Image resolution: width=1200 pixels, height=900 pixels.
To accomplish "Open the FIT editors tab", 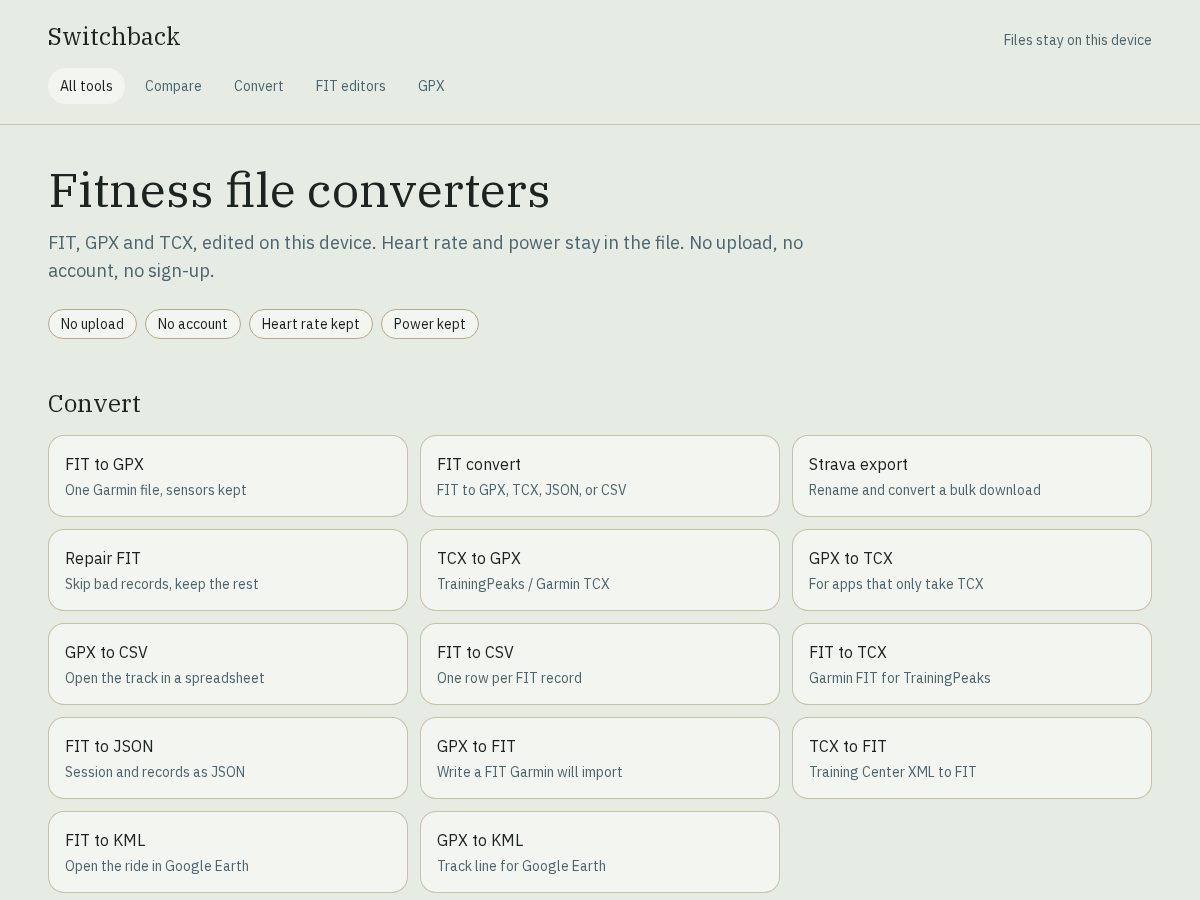I will pyautogui.click(x=351, y=86).
